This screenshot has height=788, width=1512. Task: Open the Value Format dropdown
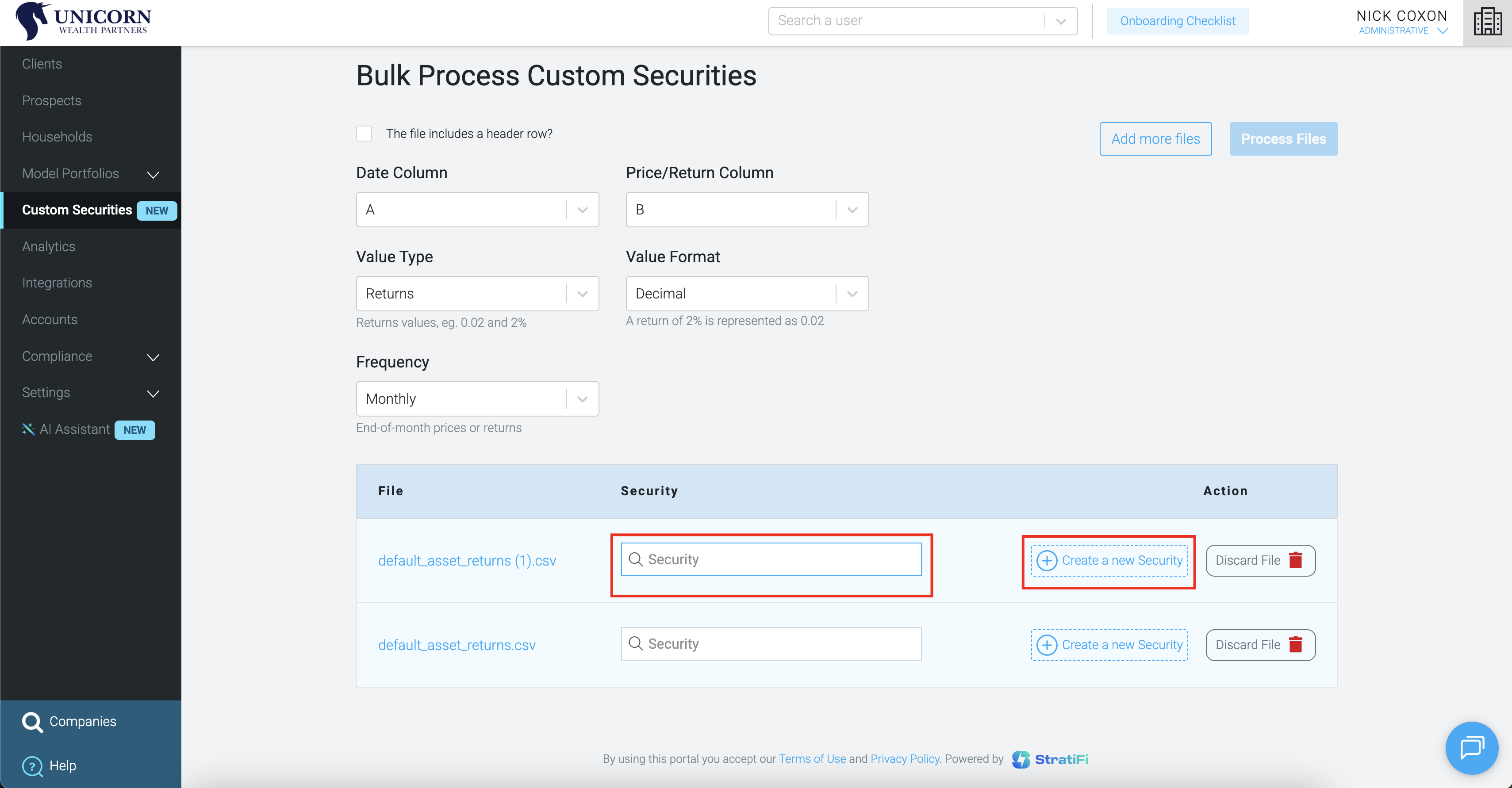pos(747,293)
